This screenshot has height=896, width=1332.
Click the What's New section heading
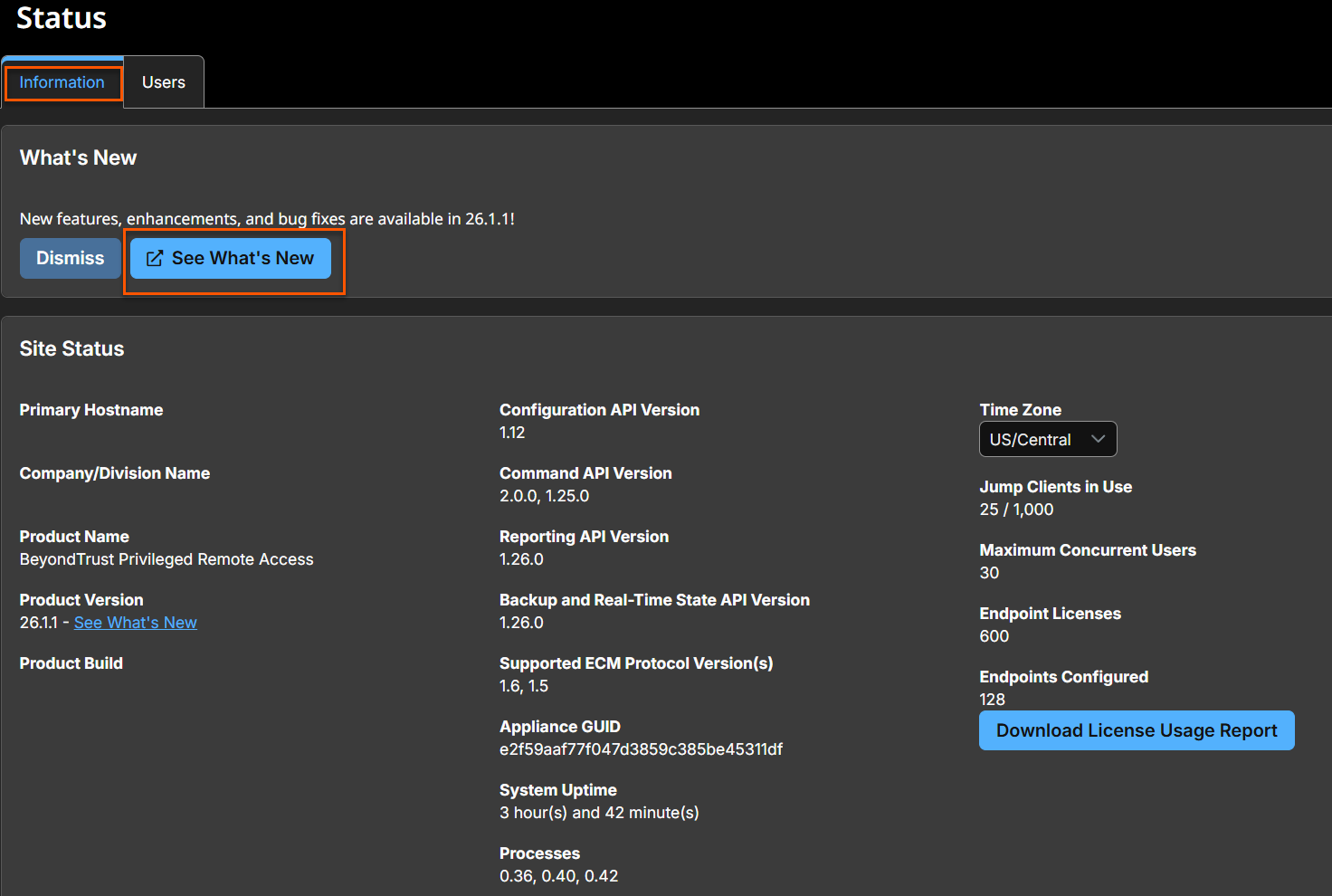(x=78, y=157)
